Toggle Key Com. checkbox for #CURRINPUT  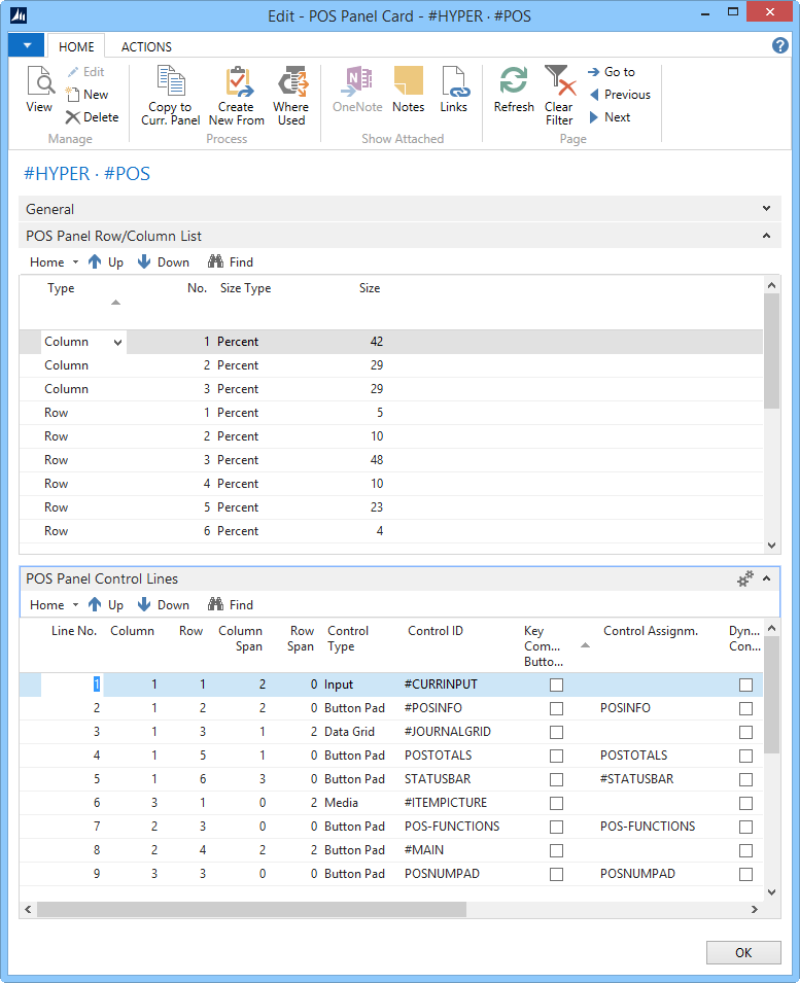(x=556, y=685)
